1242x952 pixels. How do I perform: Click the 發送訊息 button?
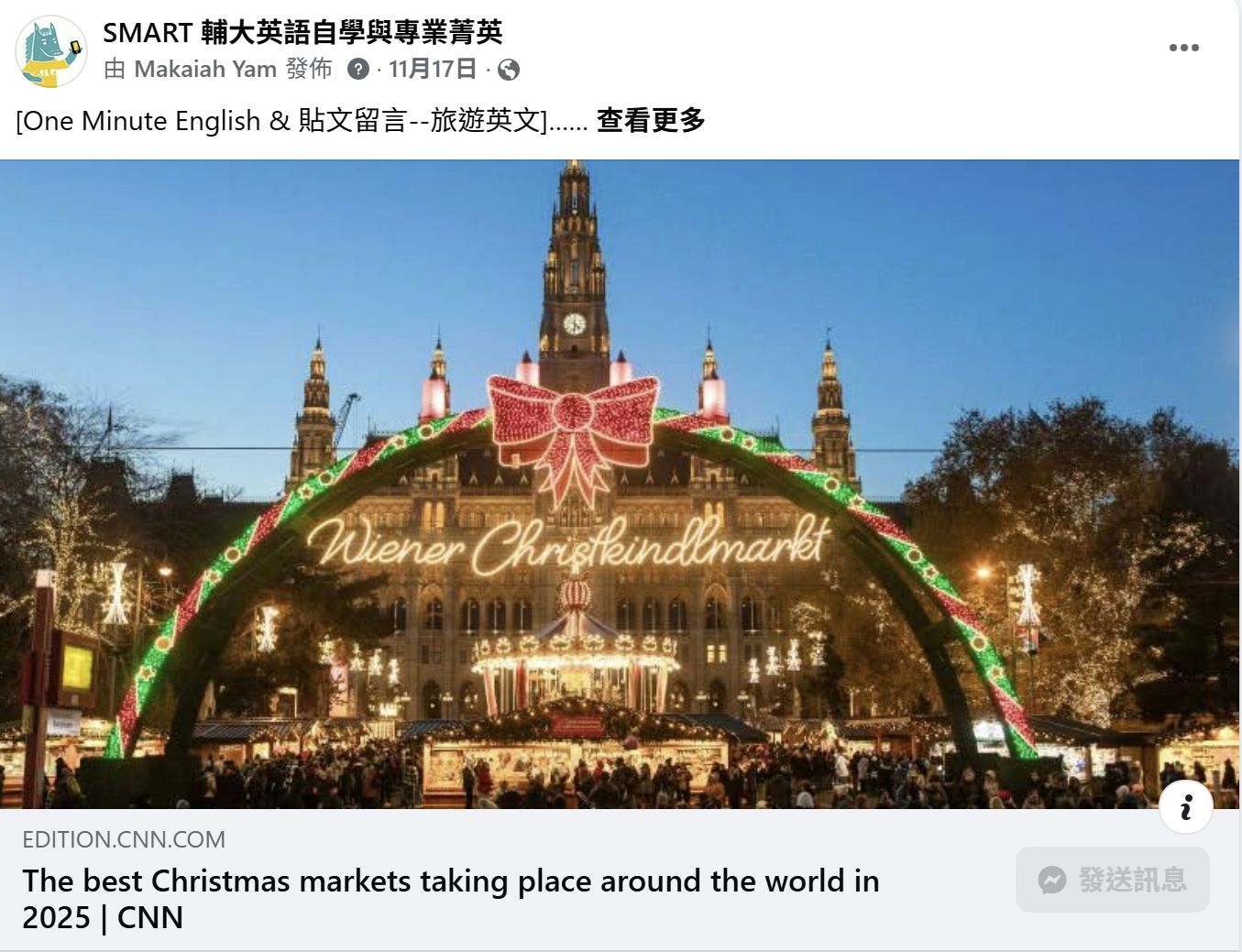click(x=1113, y=880)
